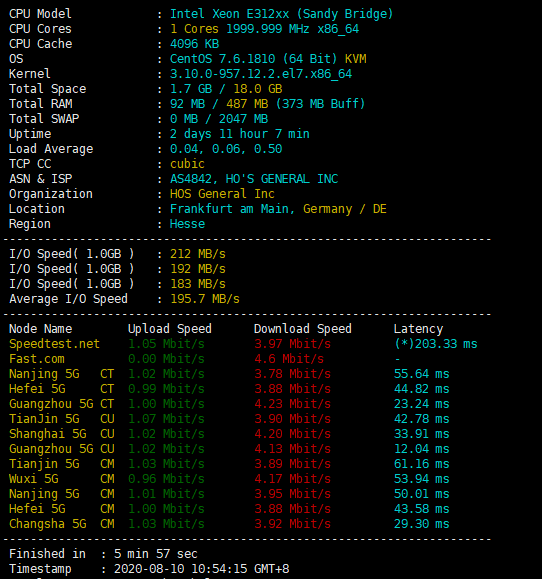Screen dimensions: 542x579
Task: Select the Timestamp 2020-08-10 10:54:15 value
Action: pos(202,569)
